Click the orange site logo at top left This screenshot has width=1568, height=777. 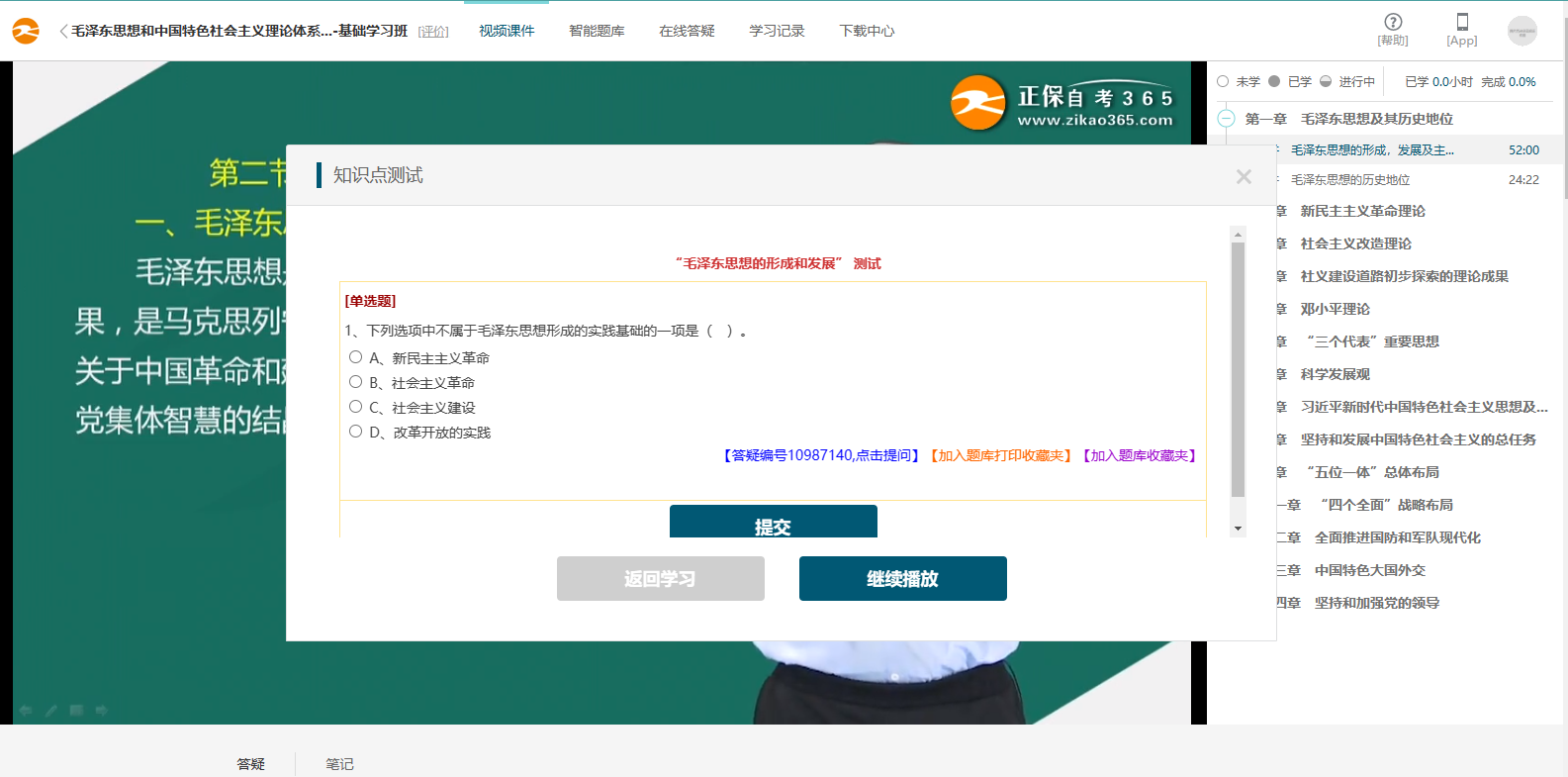[x=26, y=31]
